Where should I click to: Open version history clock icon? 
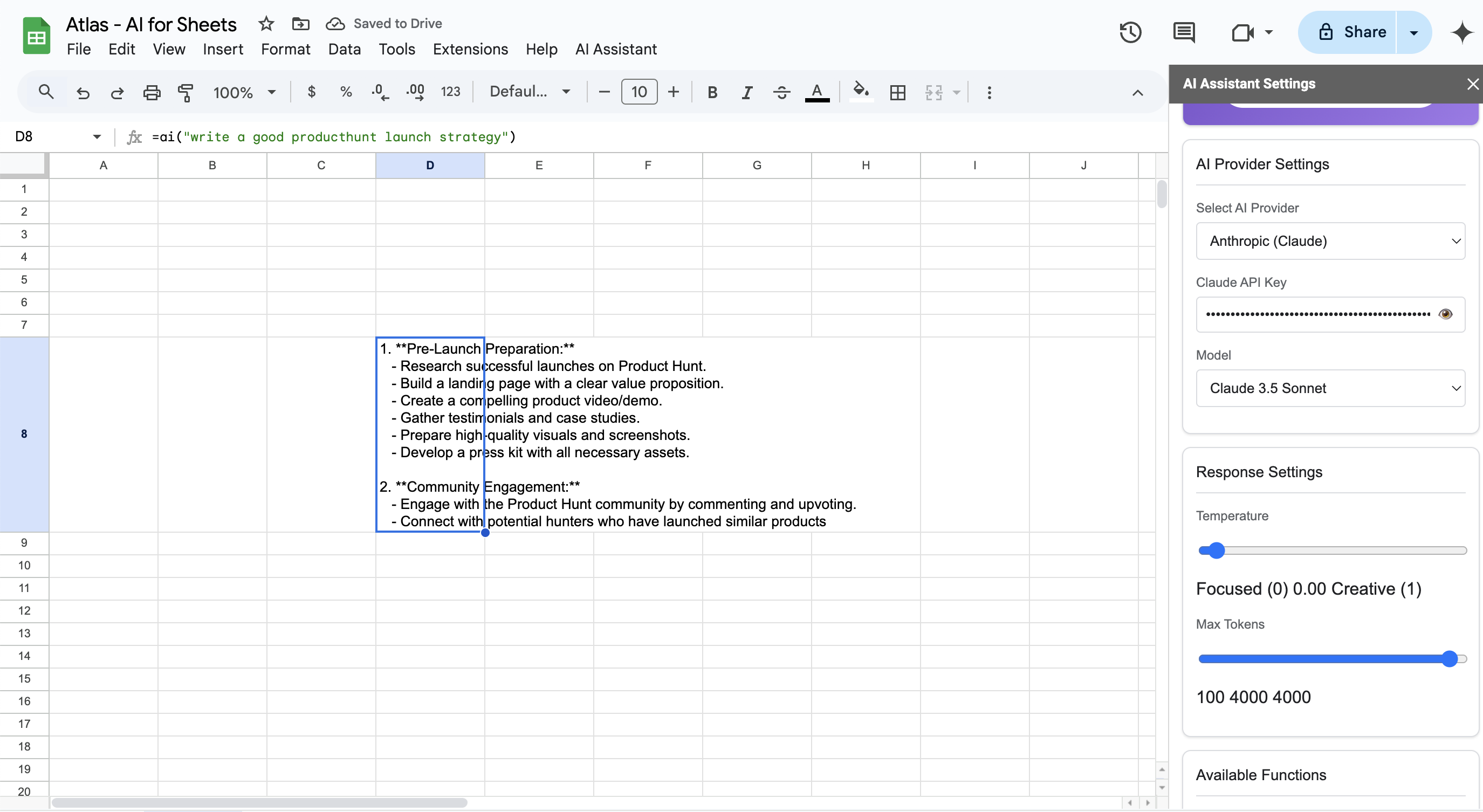click(x=1130, y=32)
